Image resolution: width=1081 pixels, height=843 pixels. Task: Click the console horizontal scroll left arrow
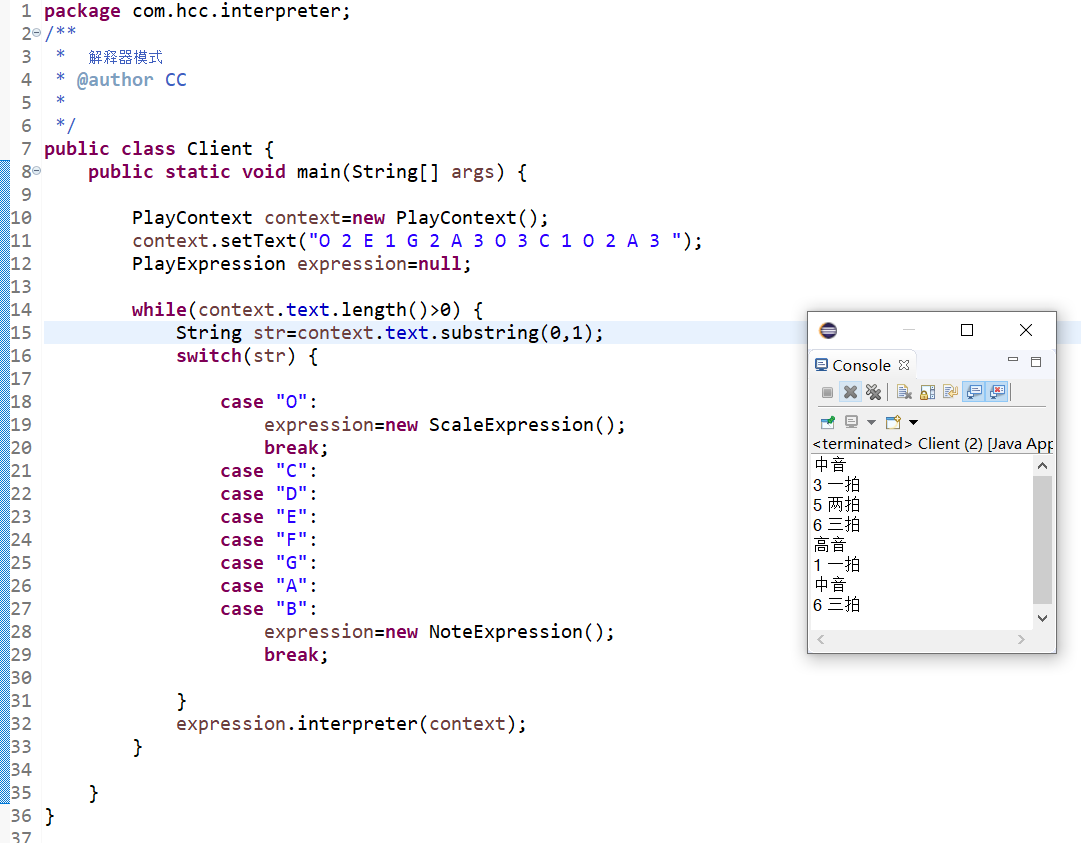(820, 640)
